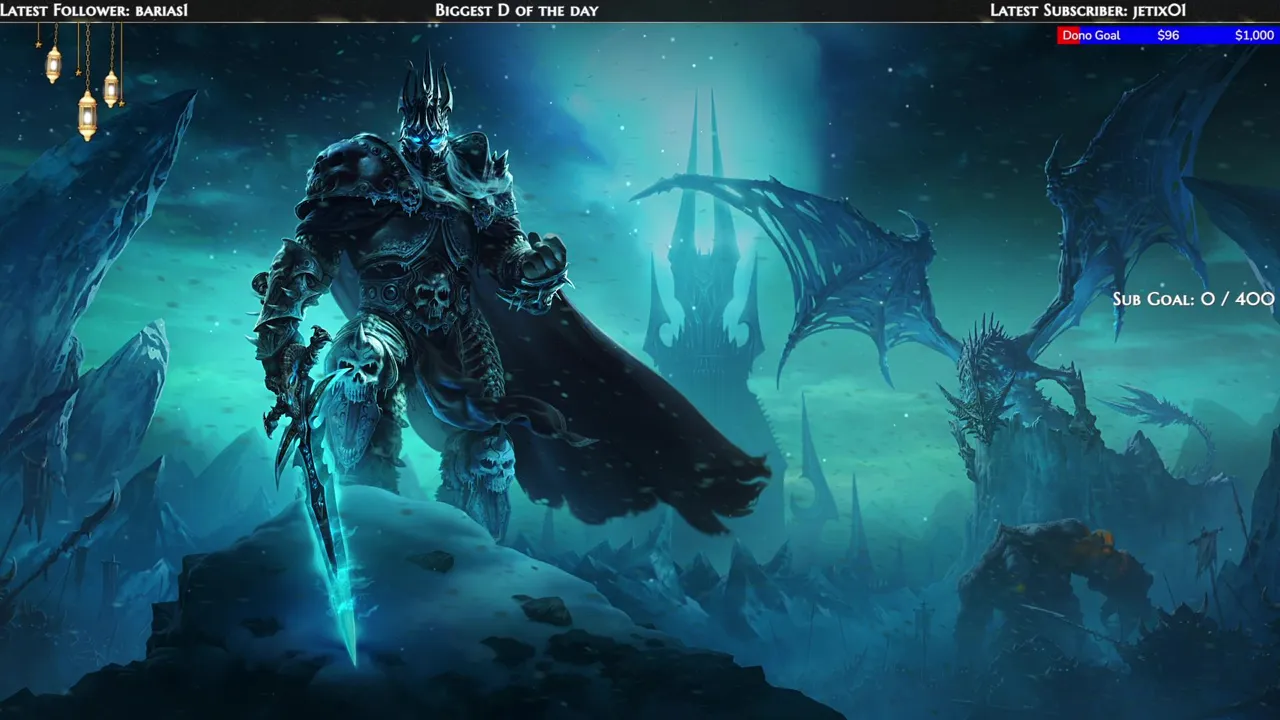This screenshot has height=720, width=1280.
Task: Click the Latest Subscriber: jetix01 label
Action: (x=1088, y=11)
